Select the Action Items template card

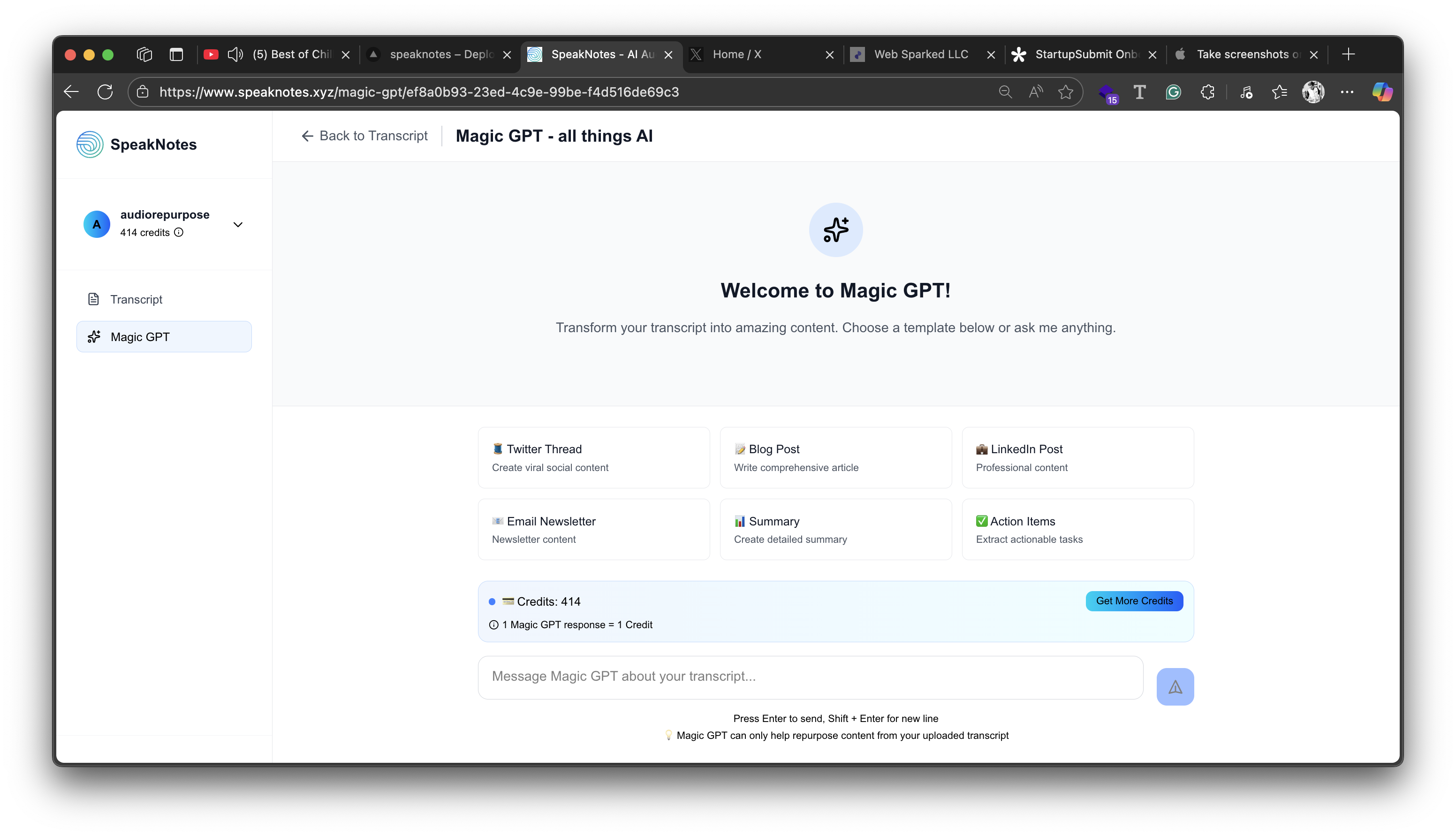(x=1077, y=529)
